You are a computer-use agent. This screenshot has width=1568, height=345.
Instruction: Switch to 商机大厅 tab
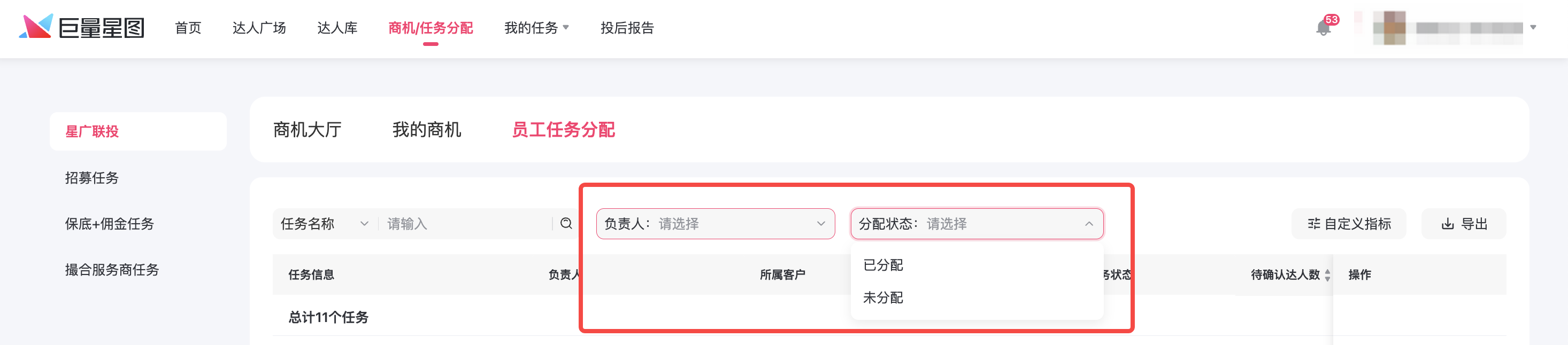pyautogui.click(x=307, y=129)
